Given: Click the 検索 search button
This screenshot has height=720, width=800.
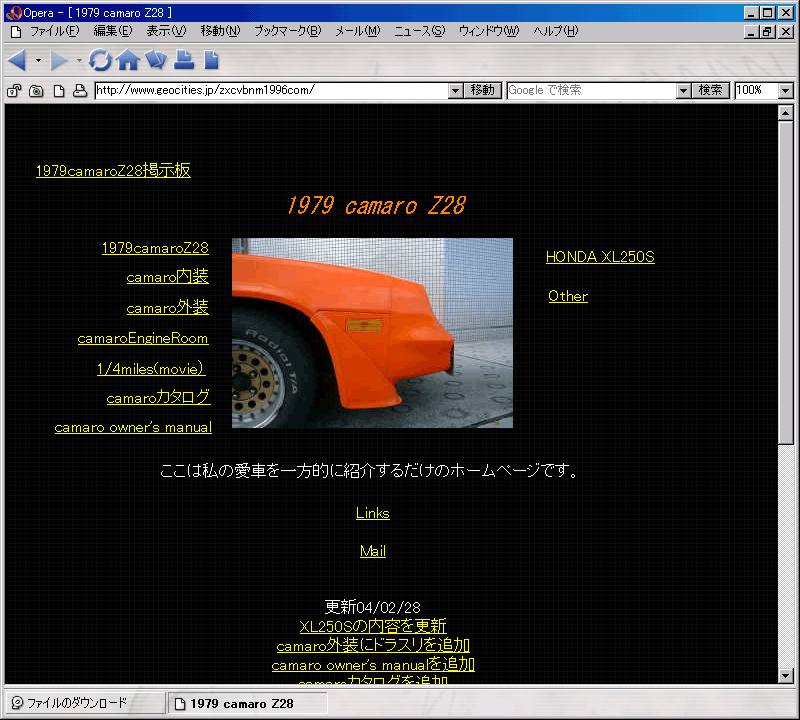Looking at the screenshot, I should (x=710, y=91).
